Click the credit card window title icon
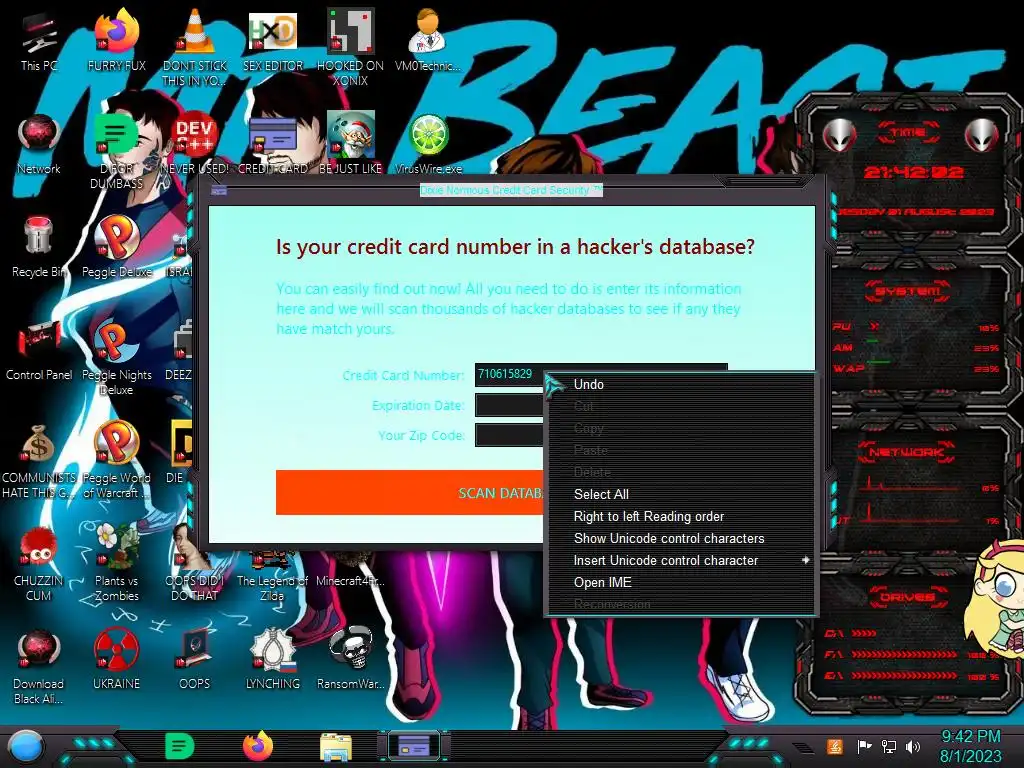Screen dimensions: 1024x768 coord(219,191)
